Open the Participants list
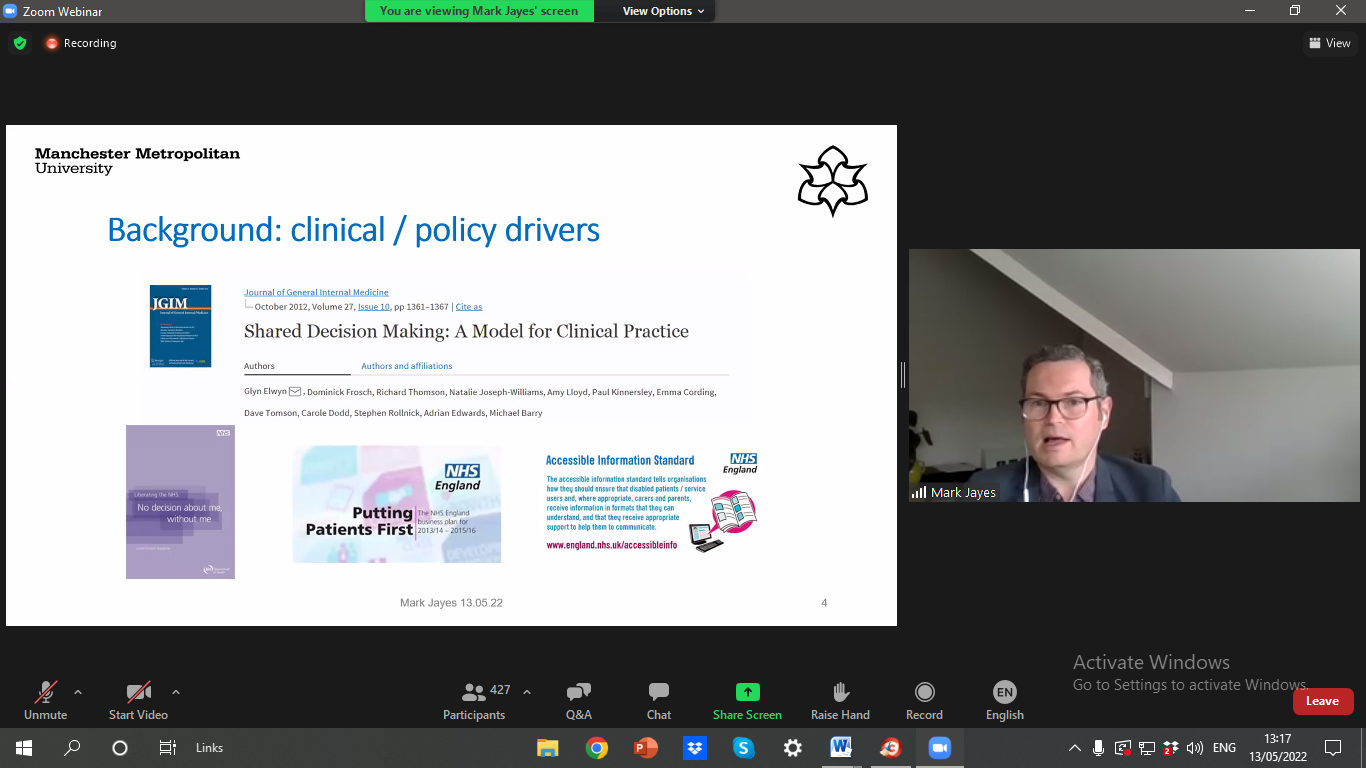The height and width of the screenshot is (768, 1366). click(x=474, y=700)
